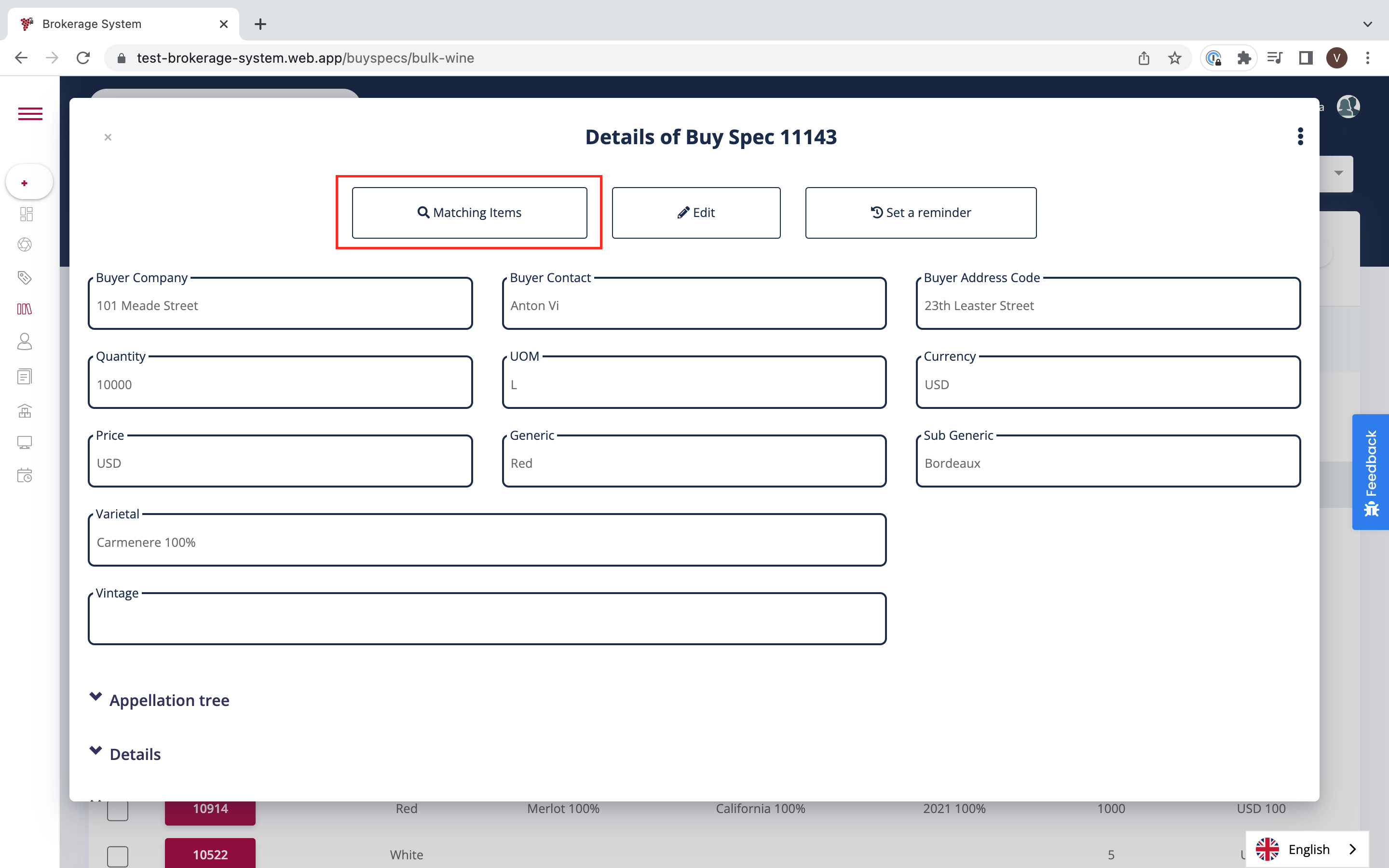Open the dashboard grid icon in sidebar
1389x868 pixels.
pos(26,214)
